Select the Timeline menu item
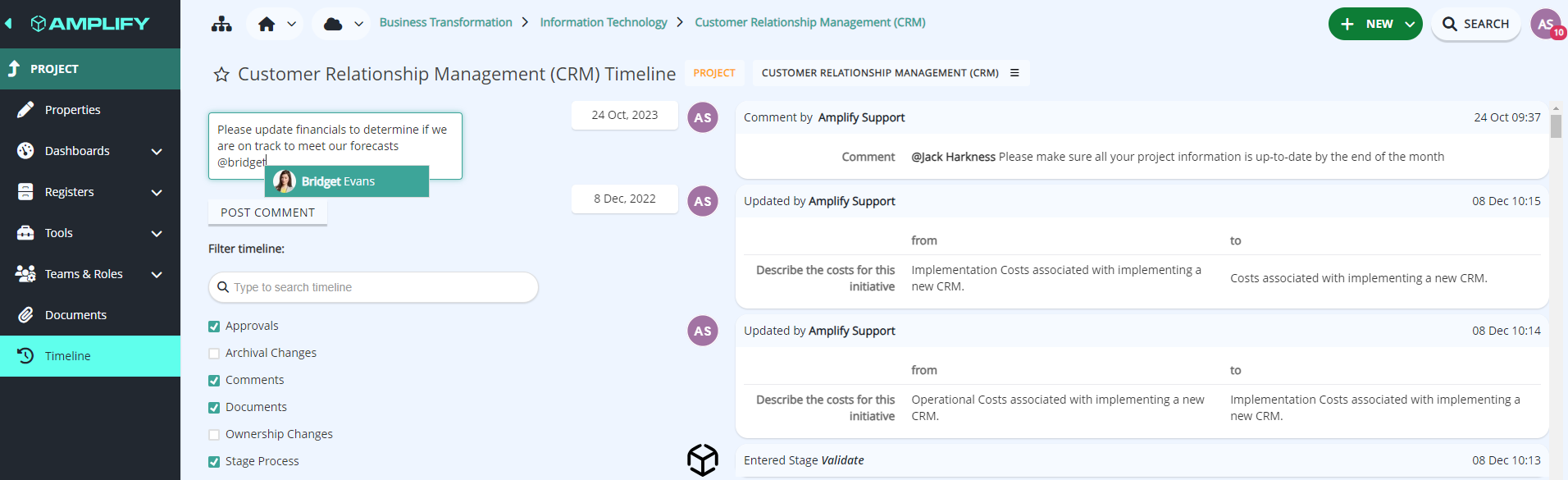Image resolution: width=1568 pixels, height=480 pixels. [90, 356]
